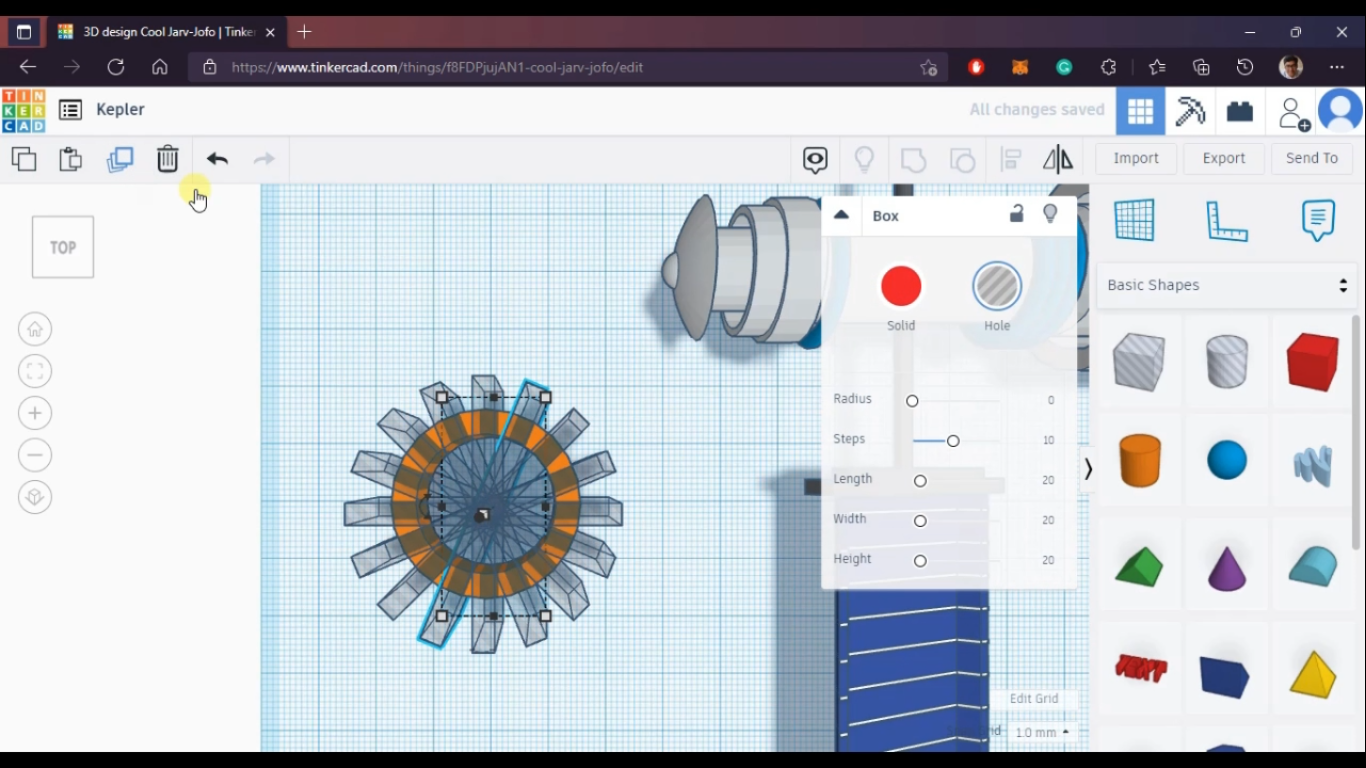Open the user profile avatar

coord(1341,110)
